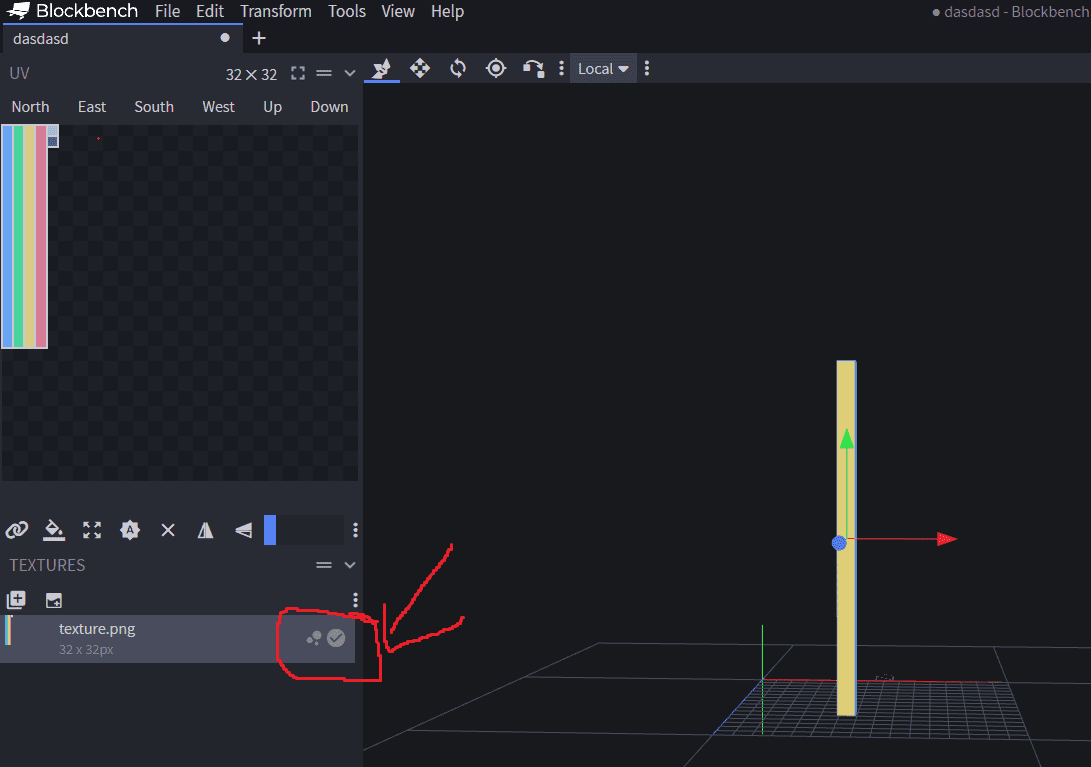Open the Transform menu
This screenshot has height=767, width=1091.
click(x=275, y=11)
